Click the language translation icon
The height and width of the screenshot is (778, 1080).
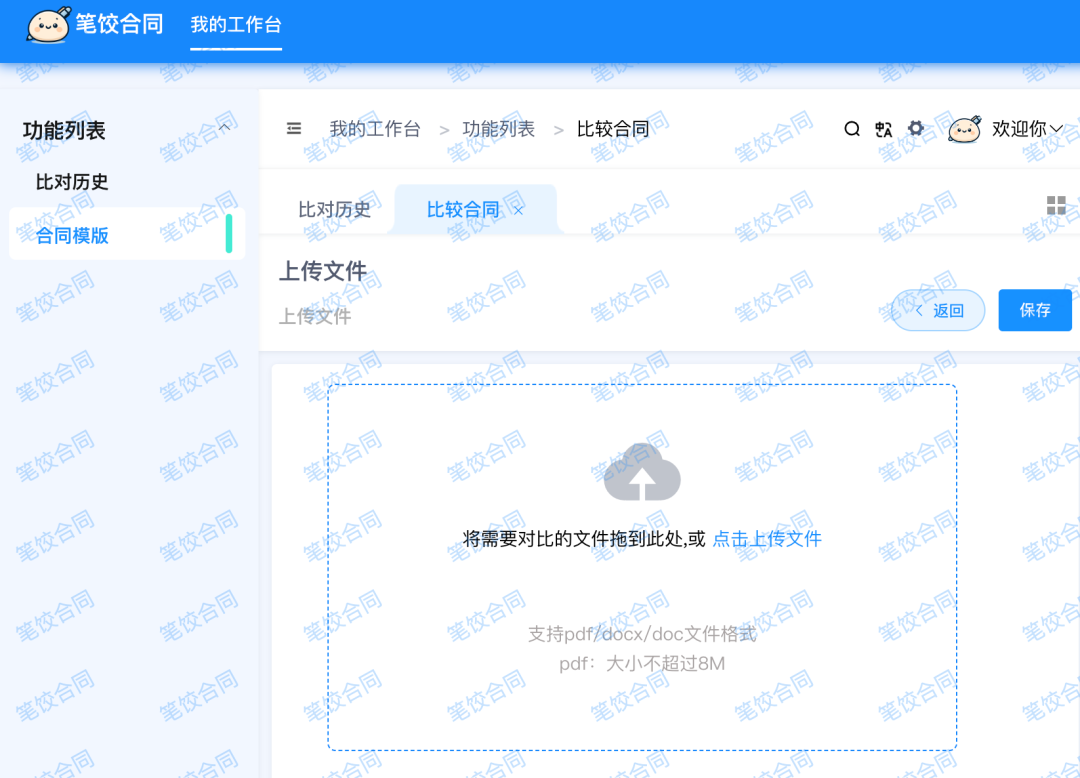[x=883, y=128]
